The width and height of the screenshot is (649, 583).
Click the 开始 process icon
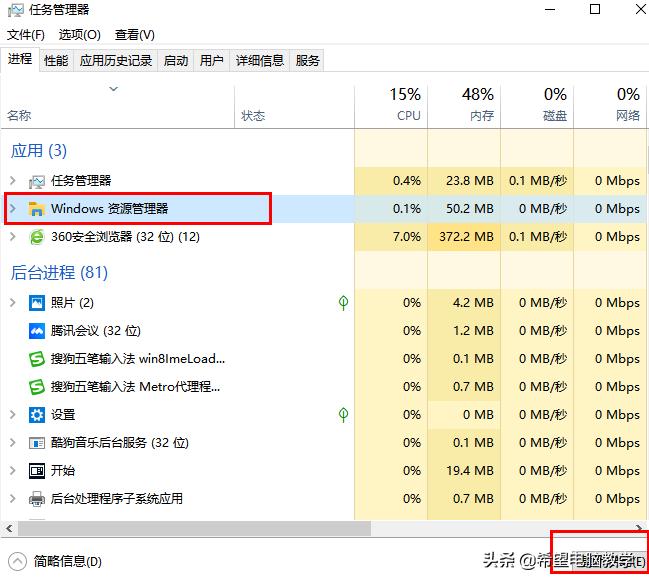(36, 471)
